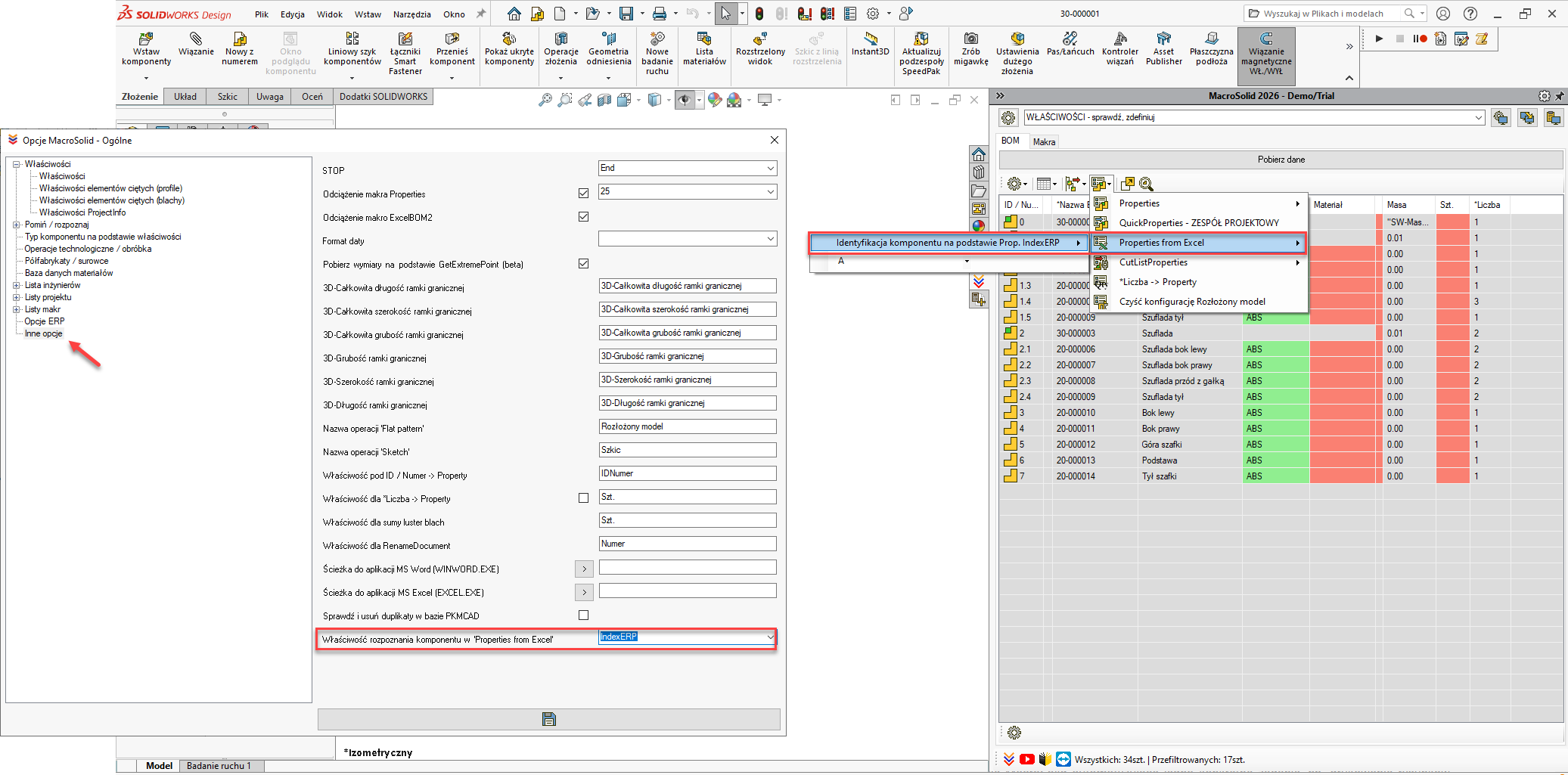Launch the Asset Publisher tool

click(1163, 49)
